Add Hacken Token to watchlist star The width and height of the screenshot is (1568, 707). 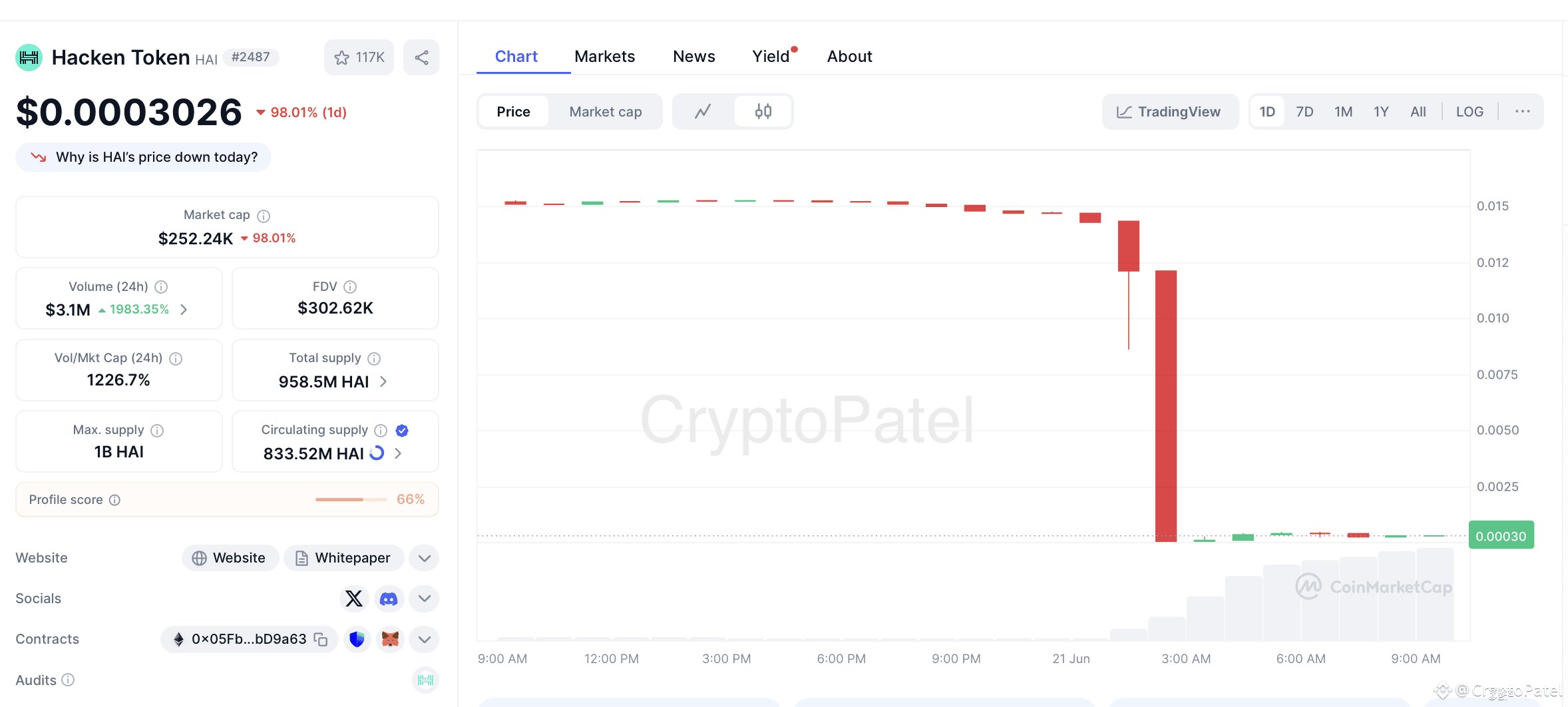pos(342,58)
